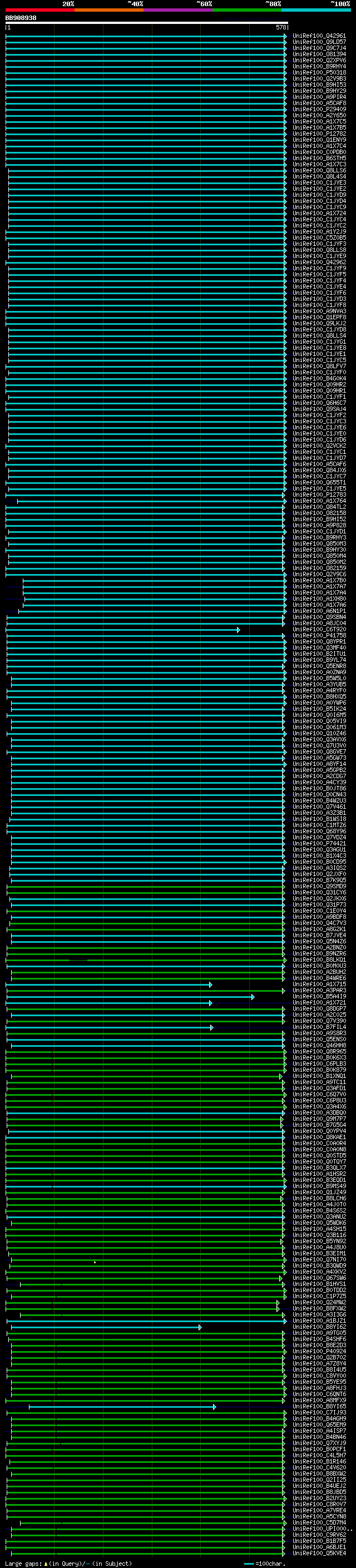
Task: Click the cyan ~100% identity legend segment
Action: click(x=316, y=10)
